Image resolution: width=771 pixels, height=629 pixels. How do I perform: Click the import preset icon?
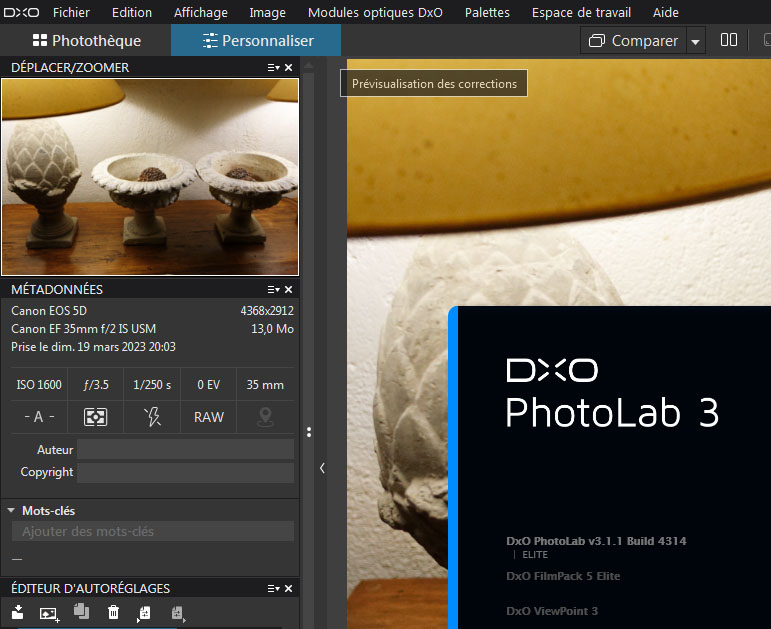click(x=18, y=612)
